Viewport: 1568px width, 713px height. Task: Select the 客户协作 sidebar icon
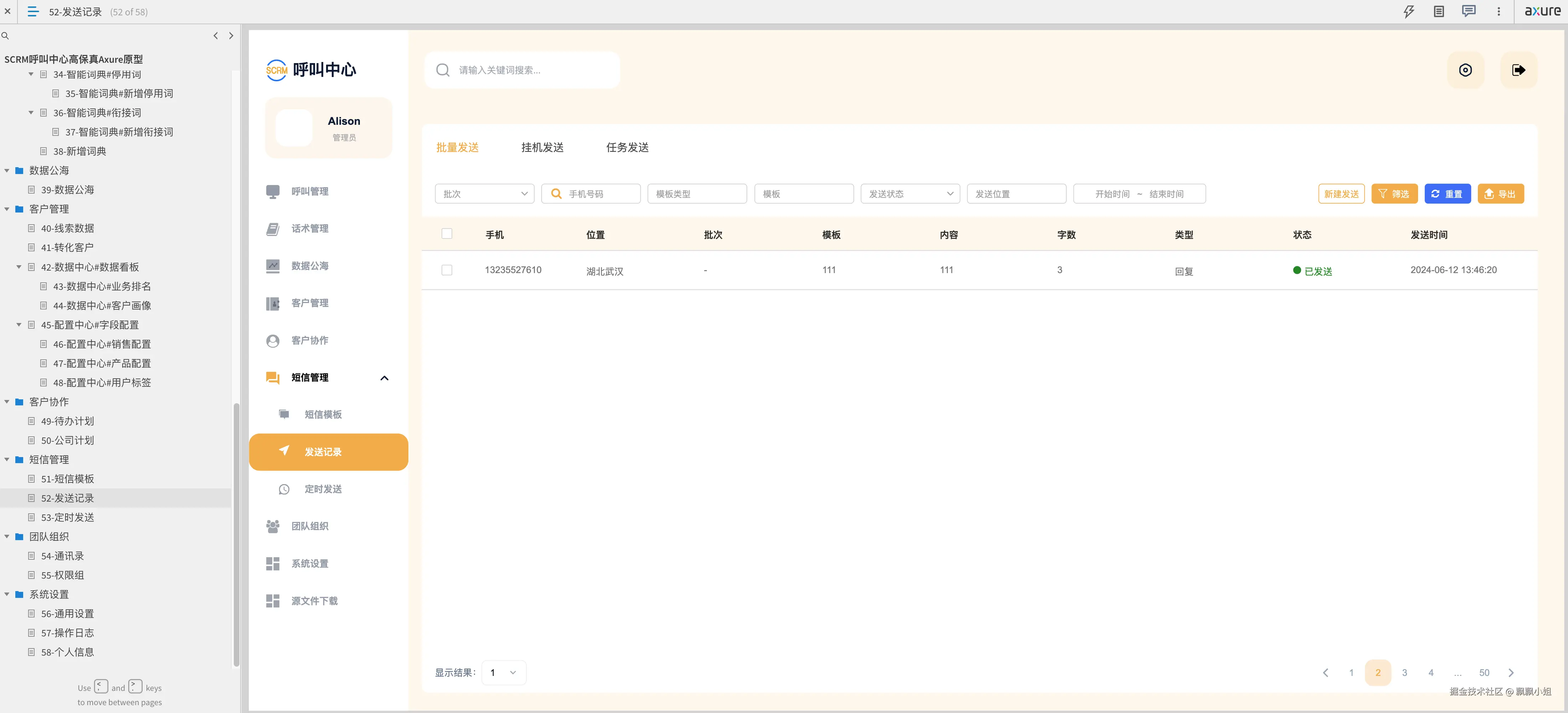pos(272,340)
